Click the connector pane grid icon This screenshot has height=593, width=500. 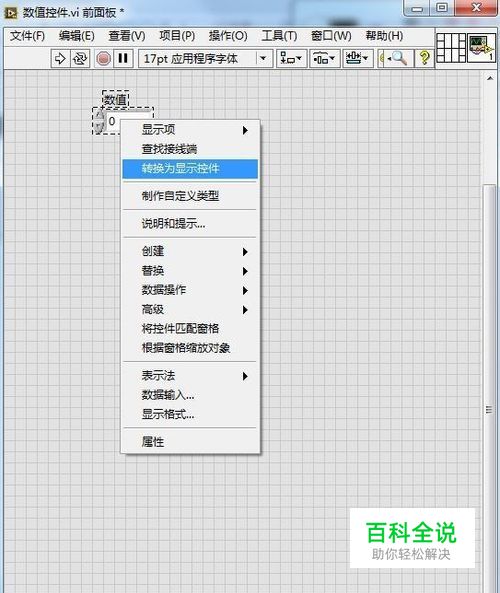click(x=451, y=48)
